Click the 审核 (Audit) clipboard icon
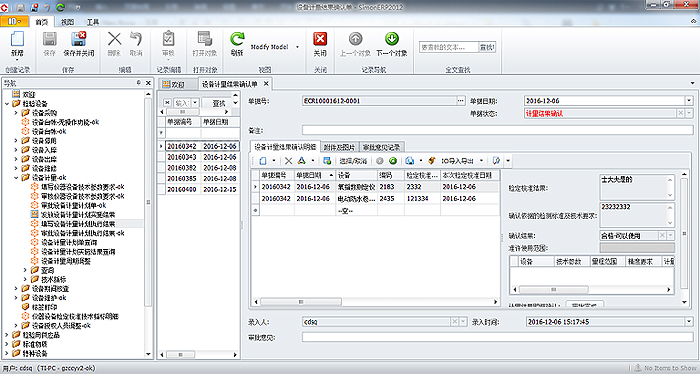Viewport: 700px width, 374px height. (x=168, y=39)
